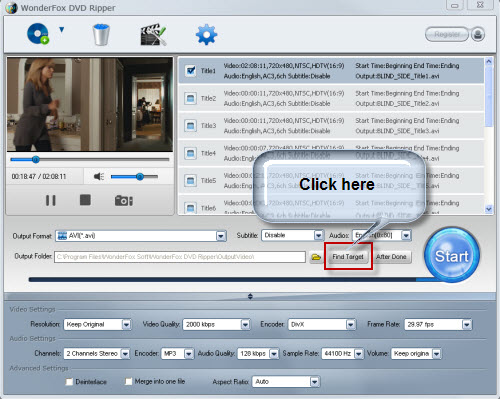Check the Title5 checkbox
Image resolution: width=500 pixels, height=399 pixels.
pyautogui.click(x=190, y=181)
